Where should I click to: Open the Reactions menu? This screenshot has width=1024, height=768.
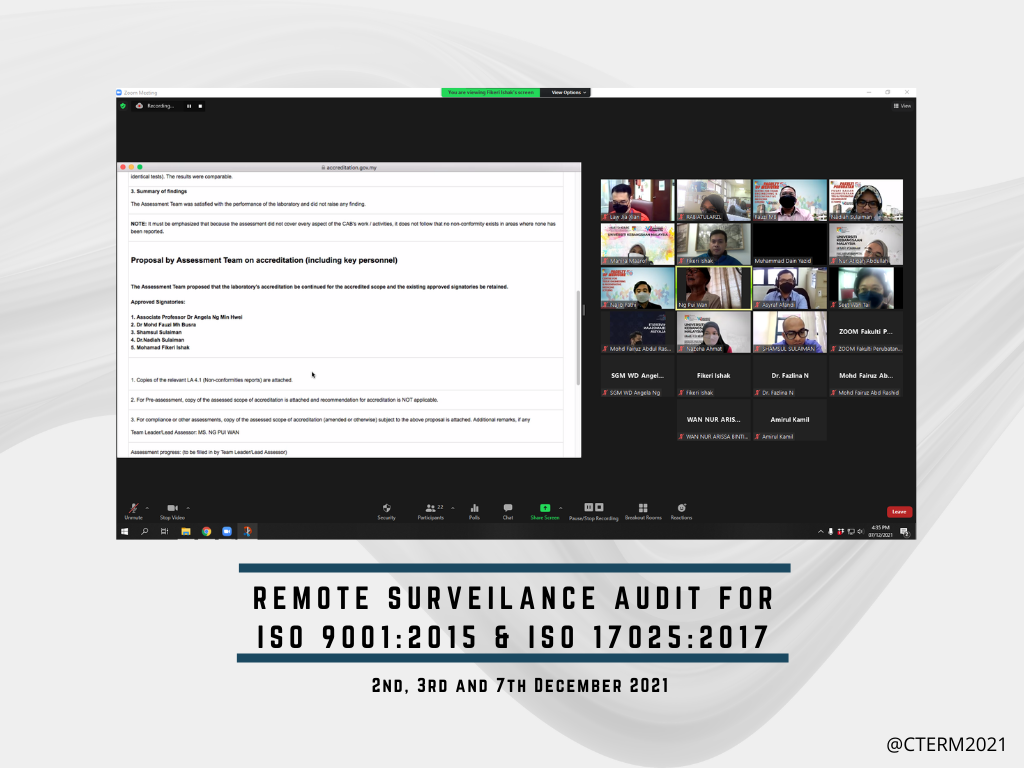coord(681,509)
